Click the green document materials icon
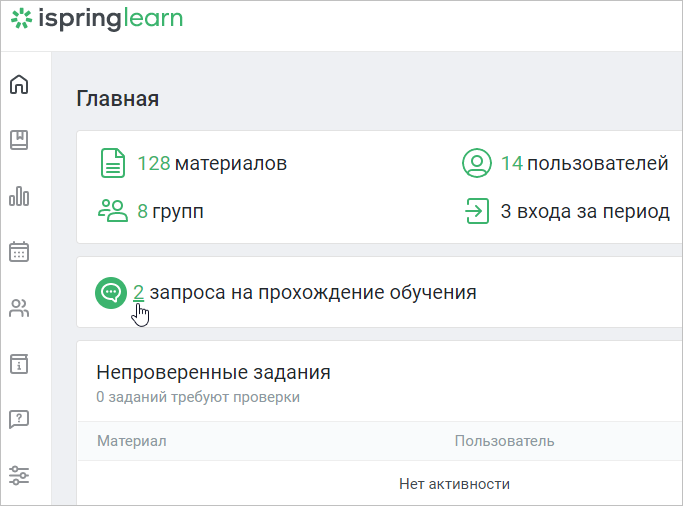Screen dimensions: 683x506 (113, 163)
